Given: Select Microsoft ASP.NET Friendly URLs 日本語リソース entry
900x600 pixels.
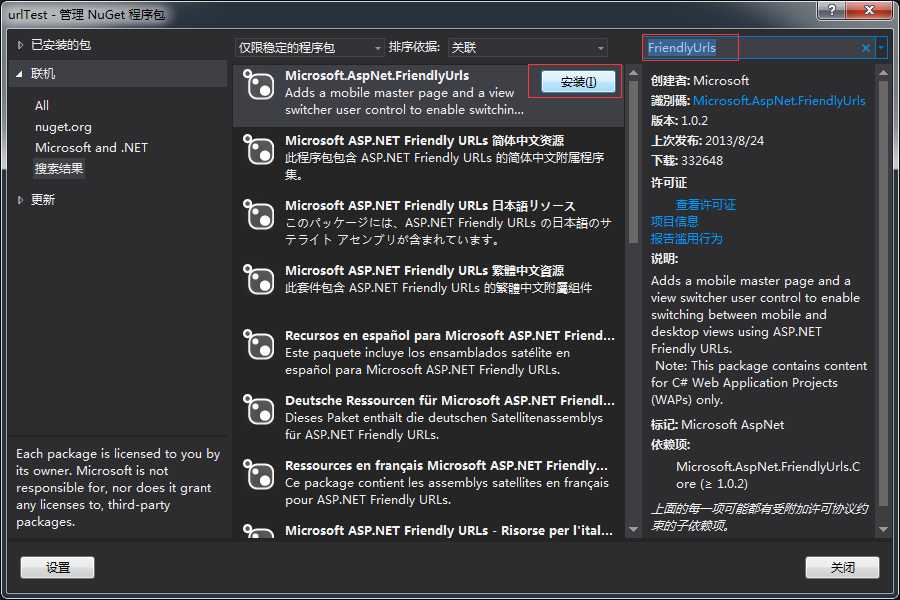Looking at the screenshot, I should [428, 222].
